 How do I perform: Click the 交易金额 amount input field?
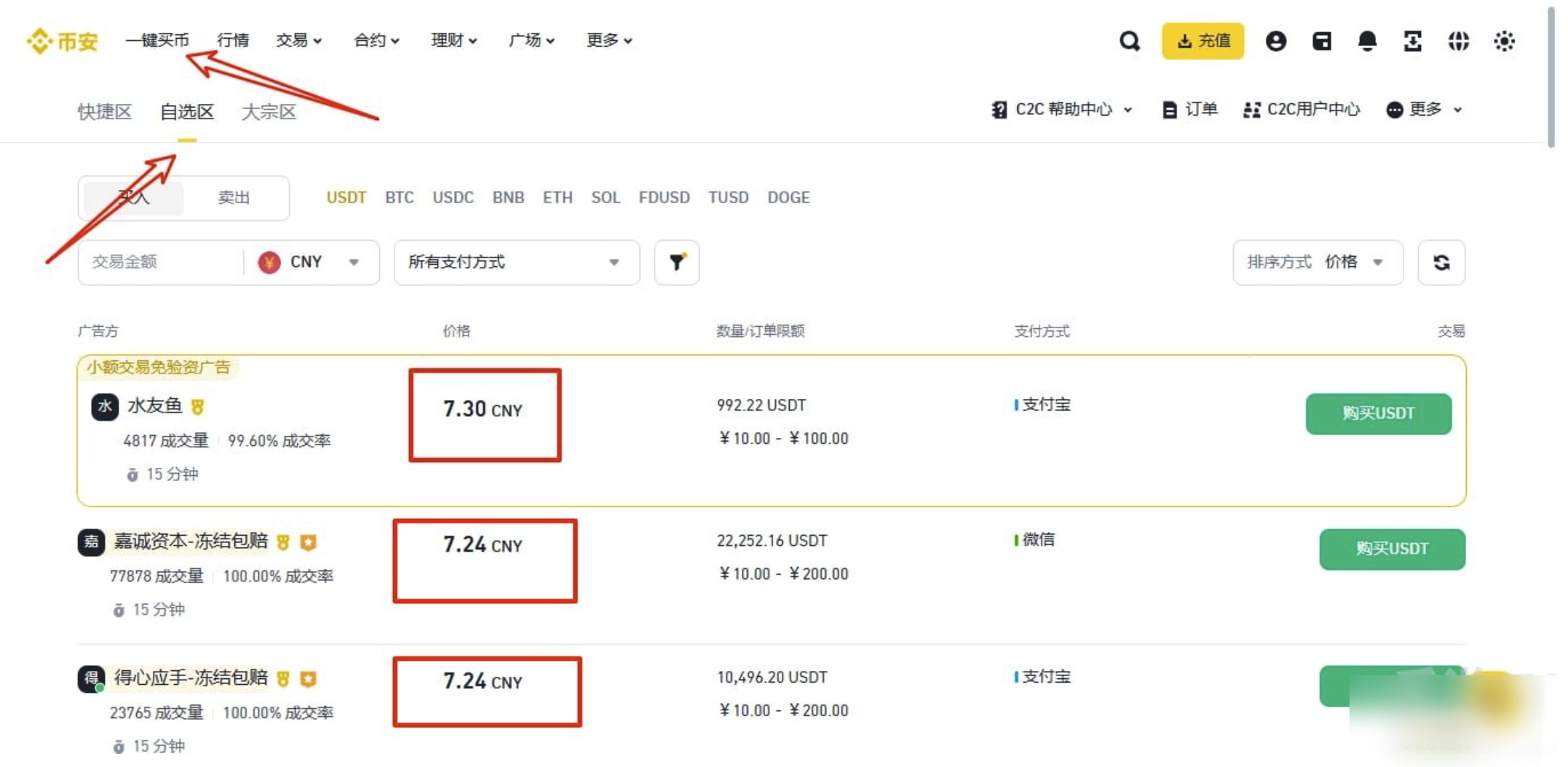coord(160,262)
